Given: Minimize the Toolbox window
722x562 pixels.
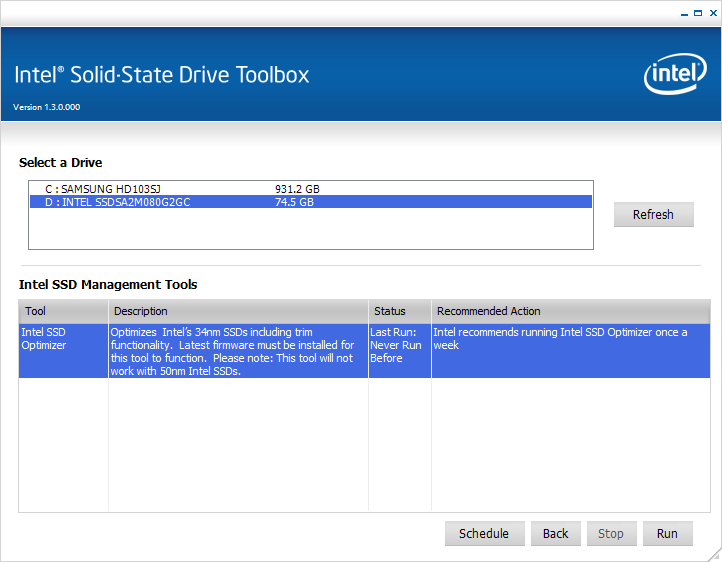Looking at the screenshot, I should 684,13.
